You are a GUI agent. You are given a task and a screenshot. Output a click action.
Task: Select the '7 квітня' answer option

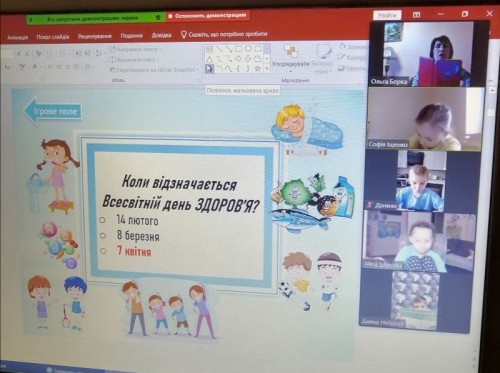click(134, 251)
